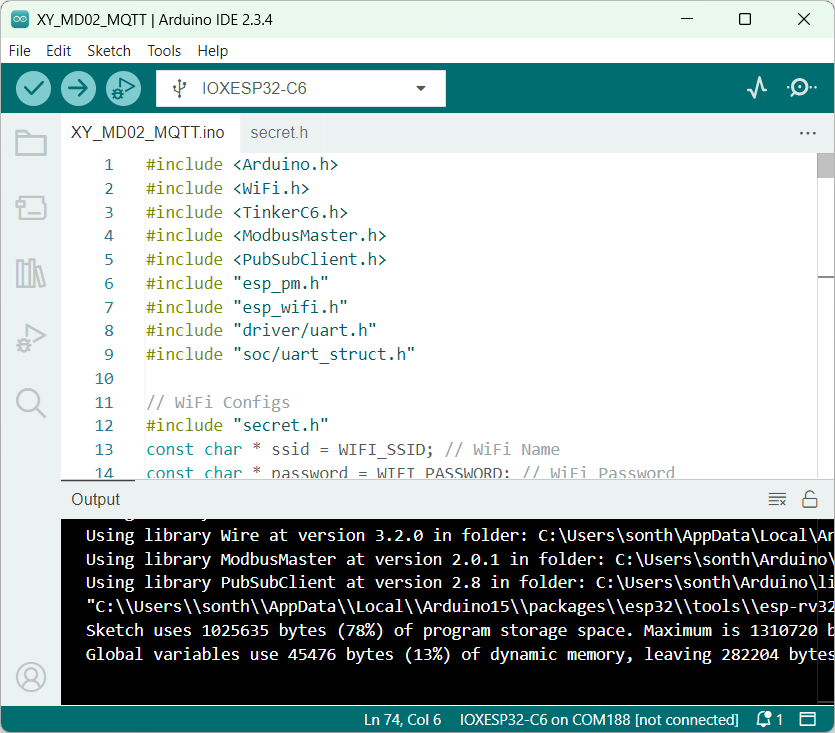Open the Sketchbook folder panel
835x733 pixels.
[x=31, y=143]
